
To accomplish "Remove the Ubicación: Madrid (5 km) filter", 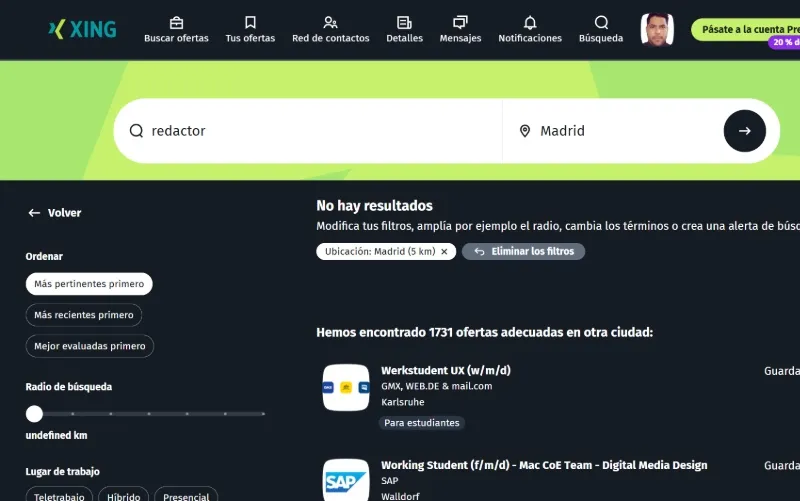I will [444, 252].
